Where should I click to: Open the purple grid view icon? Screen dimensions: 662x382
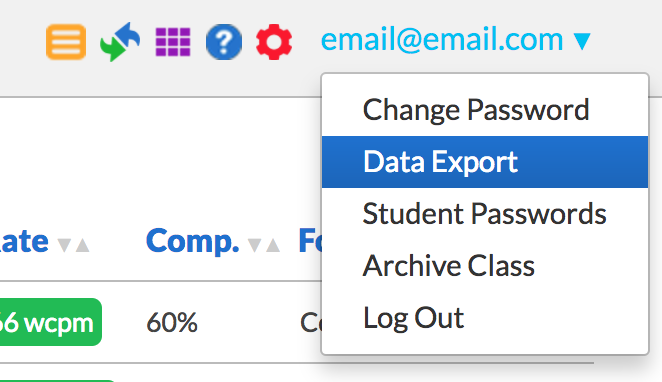point(173,42)
